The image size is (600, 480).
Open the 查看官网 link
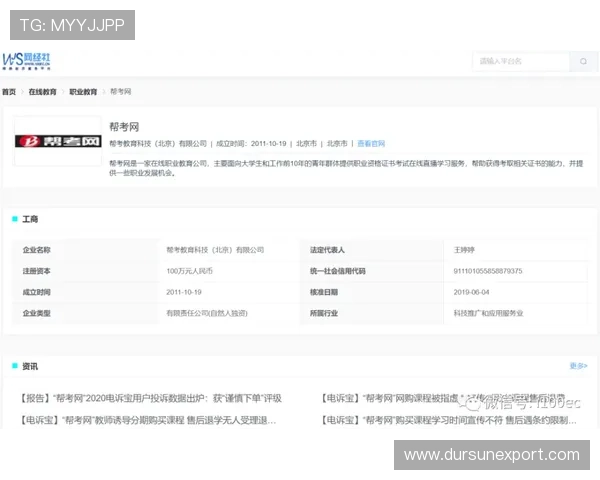click(371, 144)
